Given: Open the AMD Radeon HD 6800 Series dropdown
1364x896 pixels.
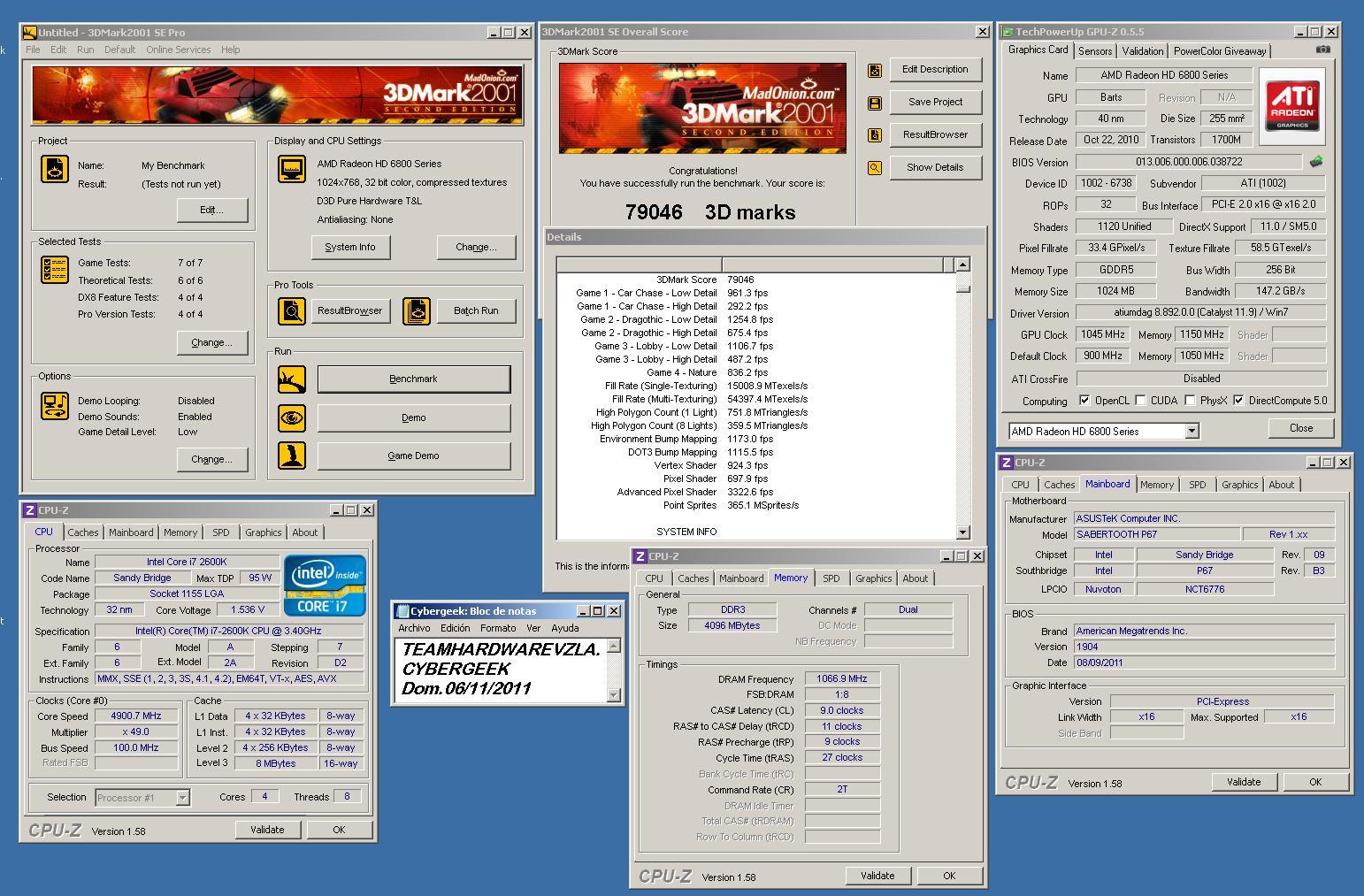Looking at the screenshot, I should click(x=1192, y=432).
